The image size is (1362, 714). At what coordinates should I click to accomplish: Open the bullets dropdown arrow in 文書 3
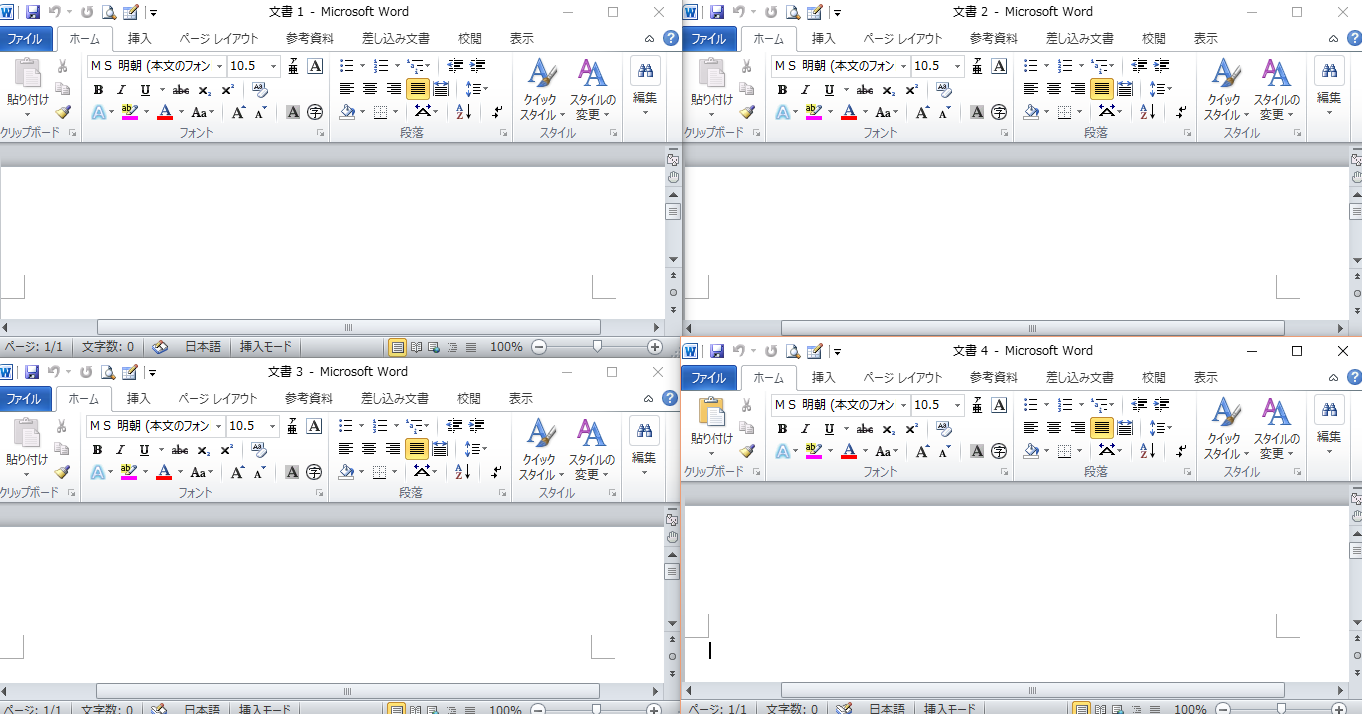[360, 426]
